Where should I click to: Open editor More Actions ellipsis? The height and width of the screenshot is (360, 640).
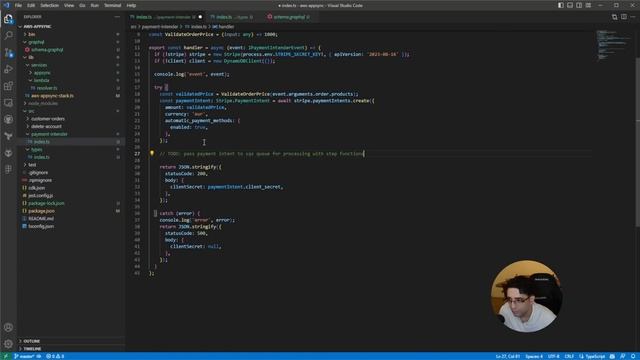coord(633,17)
